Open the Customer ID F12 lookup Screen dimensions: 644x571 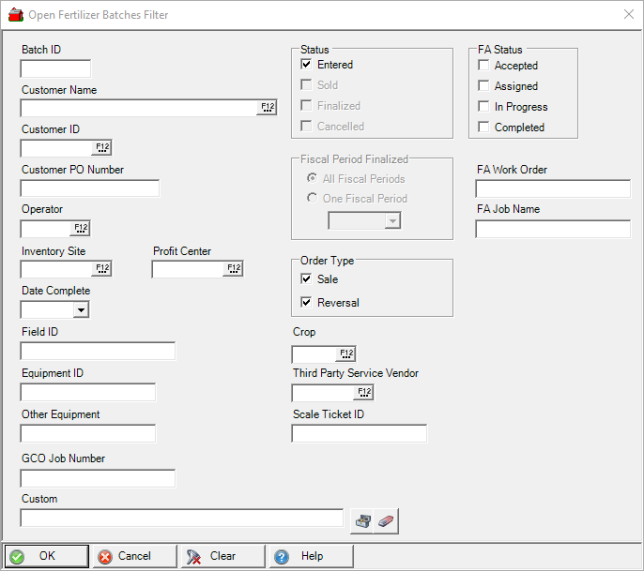102,148
